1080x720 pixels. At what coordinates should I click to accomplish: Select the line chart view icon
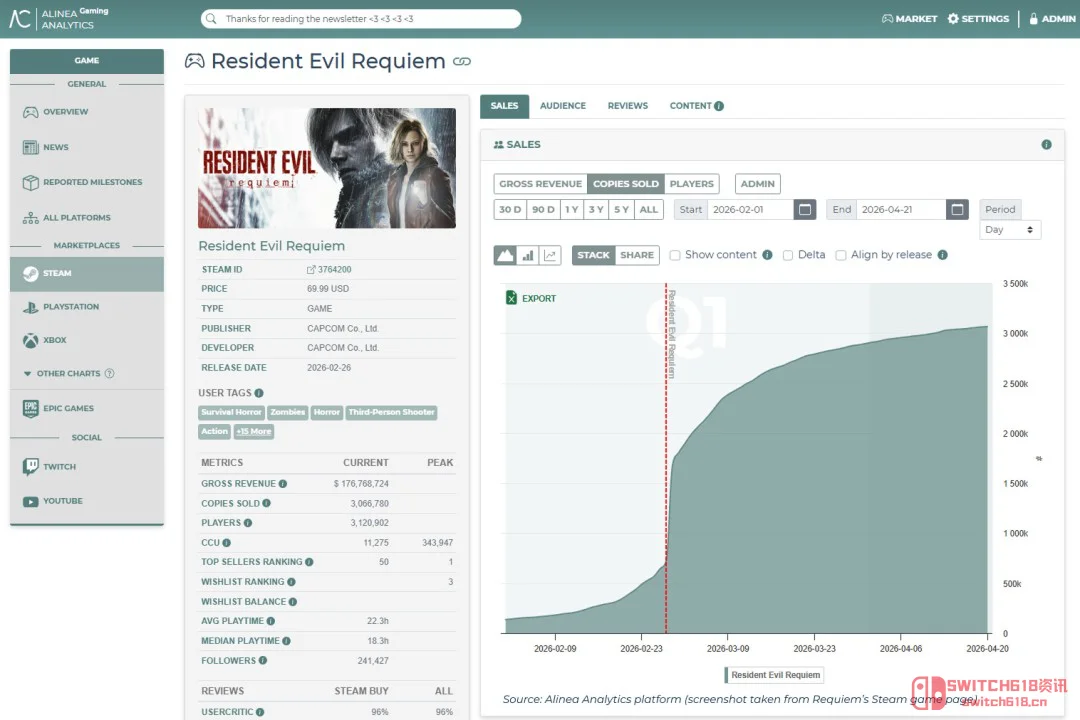[550, 255]
